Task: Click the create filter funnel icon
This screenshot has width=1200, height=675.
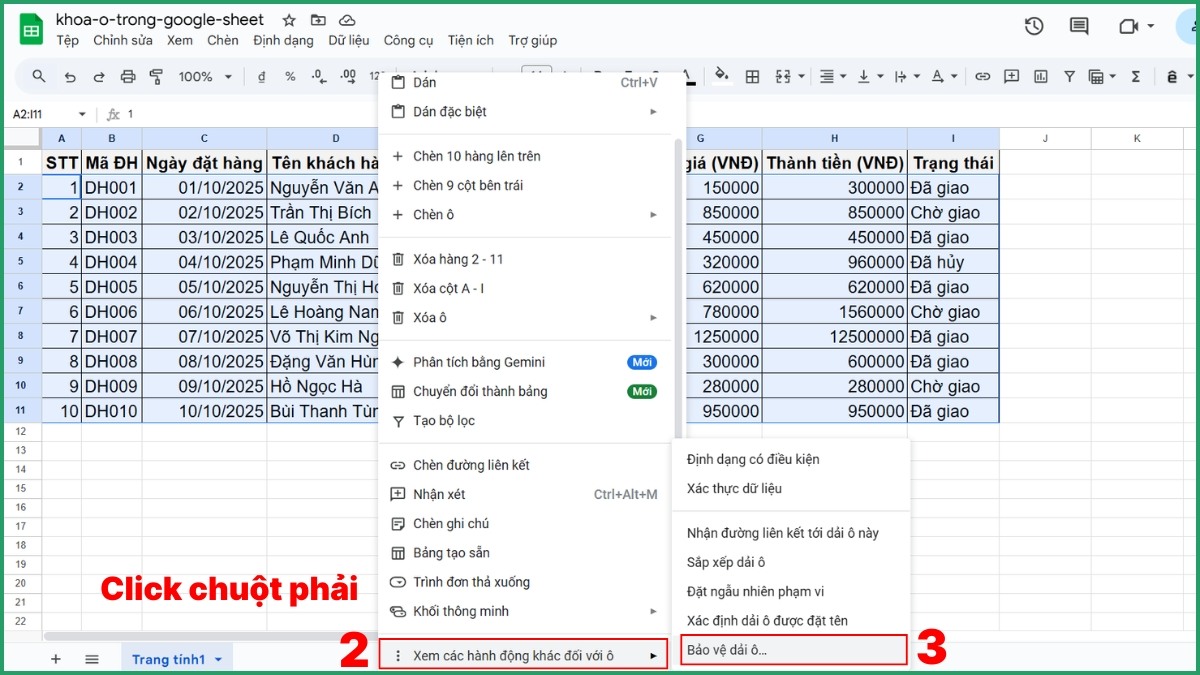Action: pos(1069,77)
